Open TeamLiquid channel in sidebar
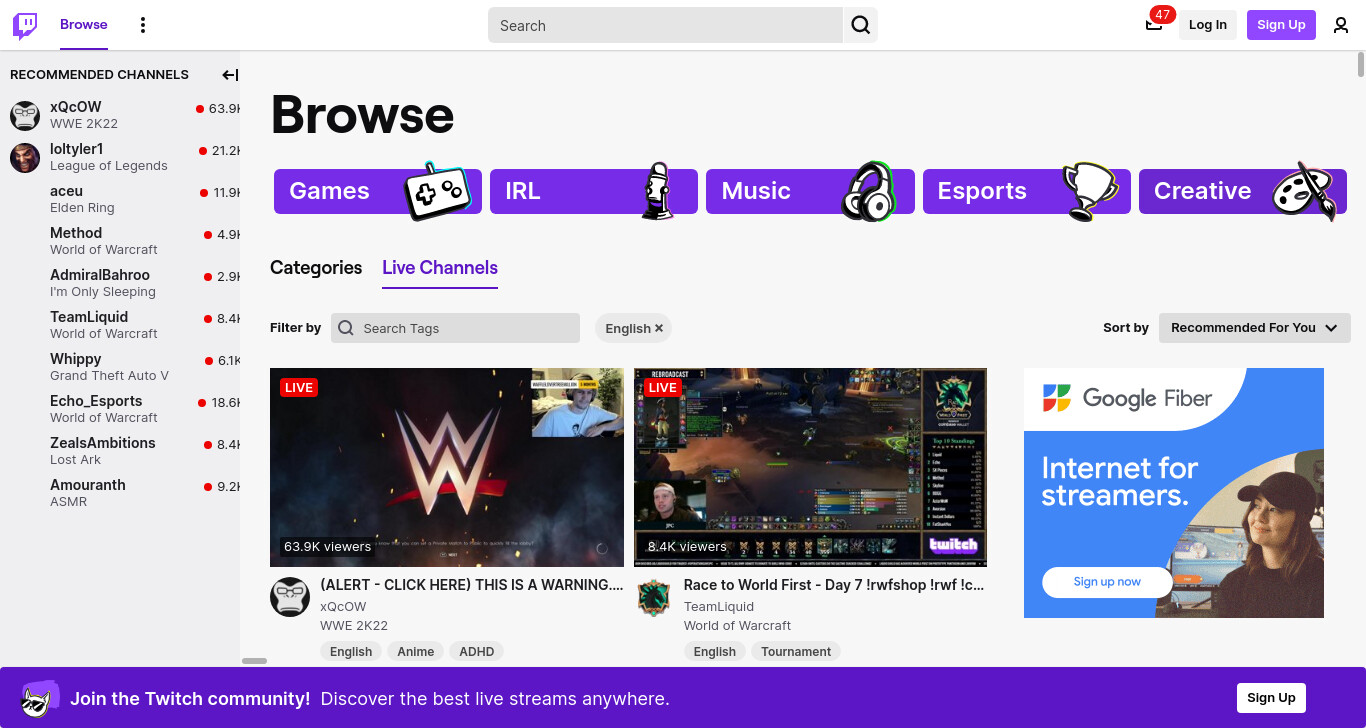Screen dimensions: 1366x728 point(120,325)
